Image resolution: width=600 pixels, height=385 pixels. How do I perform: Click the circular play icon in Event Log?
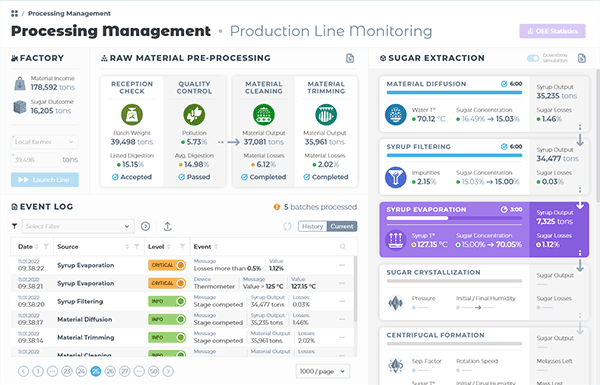click(145, 226)
